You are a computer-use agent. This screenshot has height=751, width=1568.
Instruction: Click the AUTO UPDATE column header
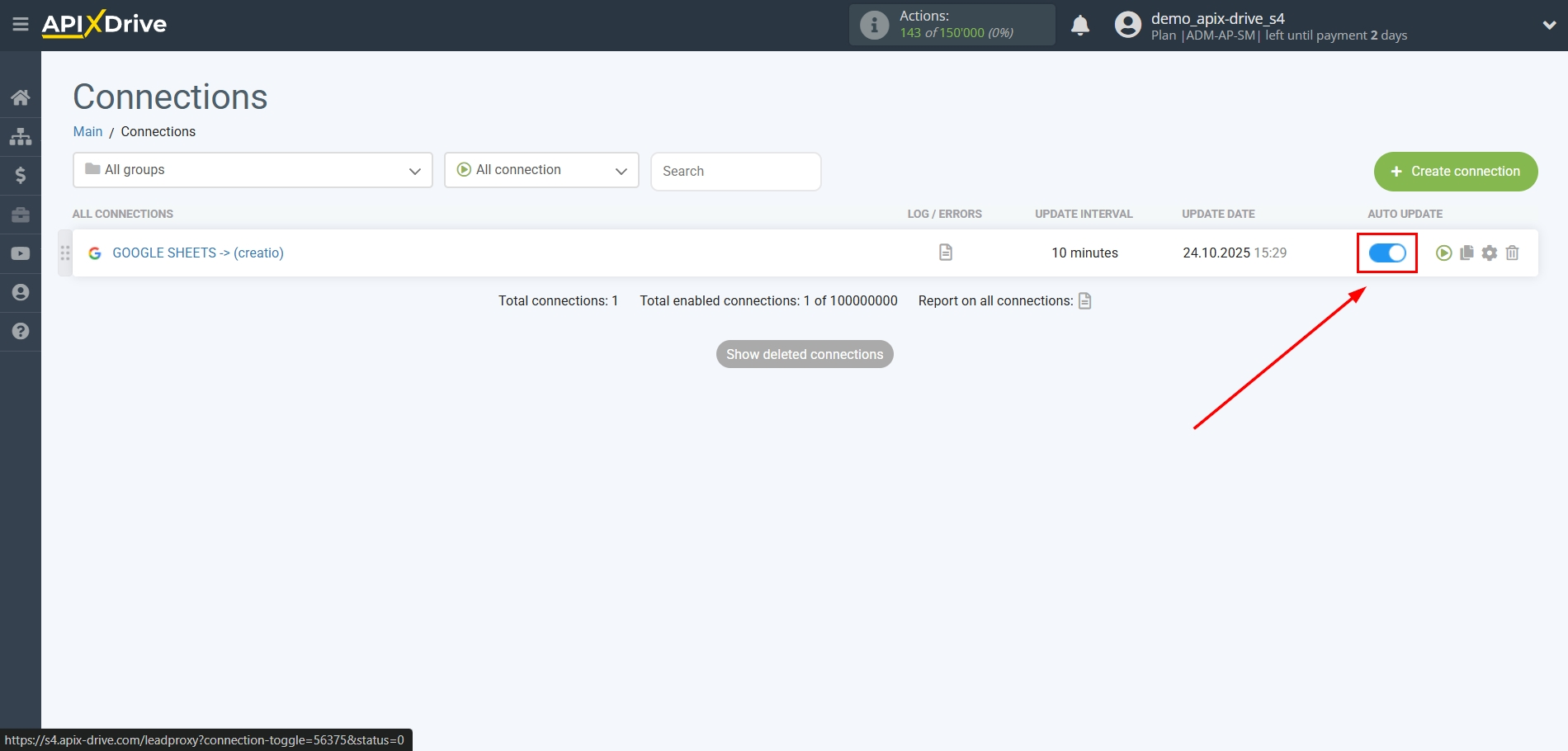(x=1405, y=214)
